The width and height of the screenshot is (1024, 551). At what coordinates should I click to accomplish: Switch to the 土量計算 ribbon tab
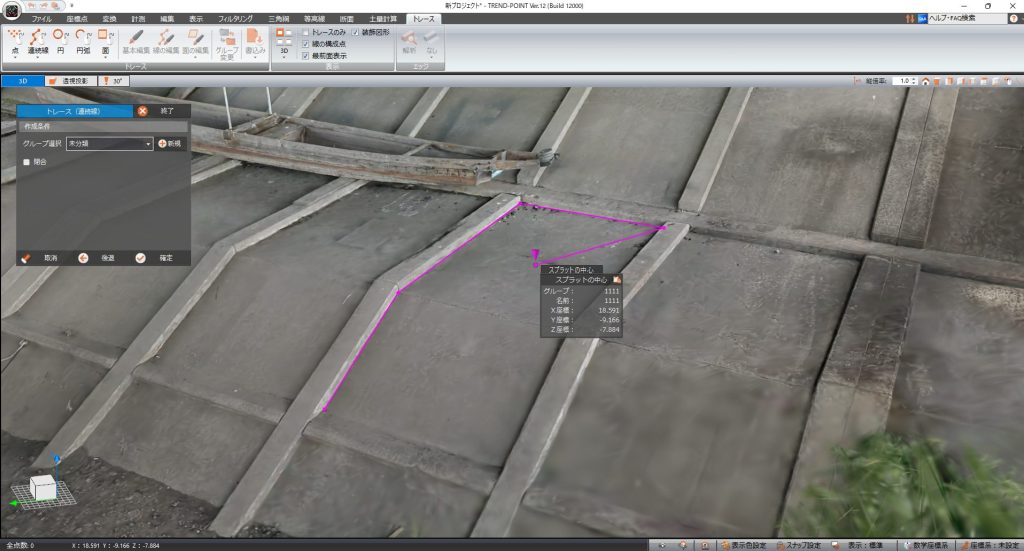pyautogui.click(x=383, y=19)
